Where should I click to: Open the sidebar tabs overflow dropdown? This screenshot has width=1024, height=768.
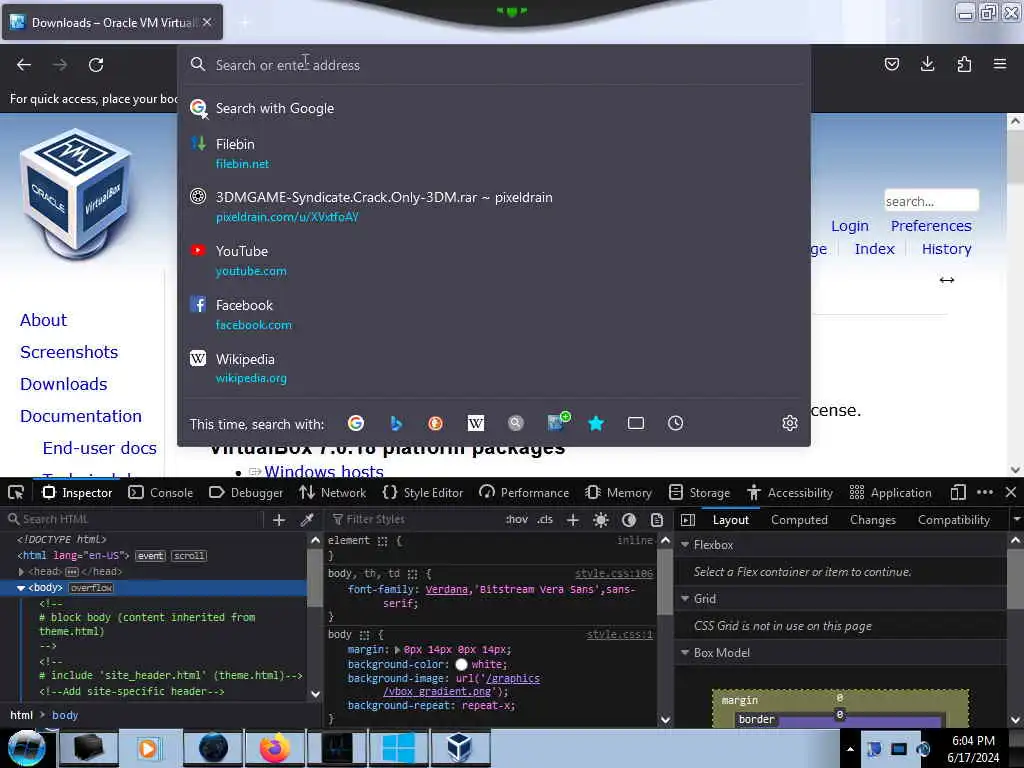[x=1016, y=520]
